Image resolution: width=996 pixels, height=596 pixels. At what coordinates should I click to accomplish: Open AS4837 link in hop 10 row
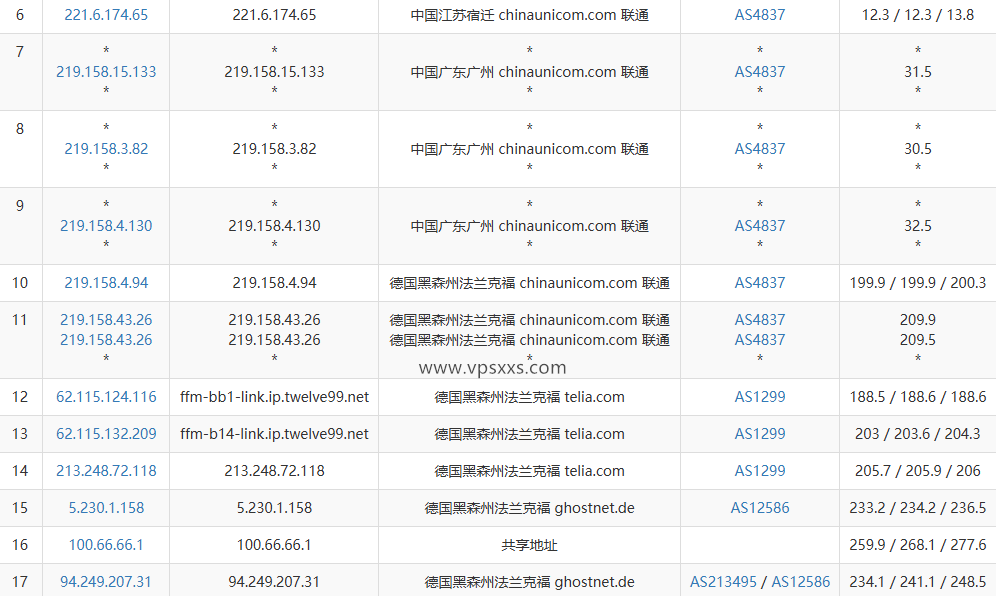click(760, 283)
